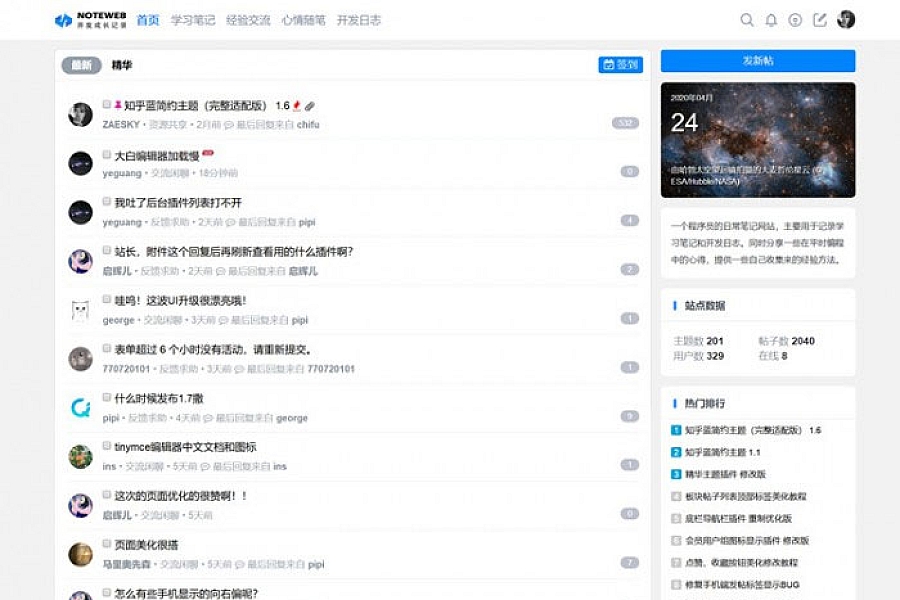Image resolution: width=900 pixels, height=600 pixels.
Task: Click the paperclip attachment icon on 知乎蓝简约主题 post
Action: [310, 106]
